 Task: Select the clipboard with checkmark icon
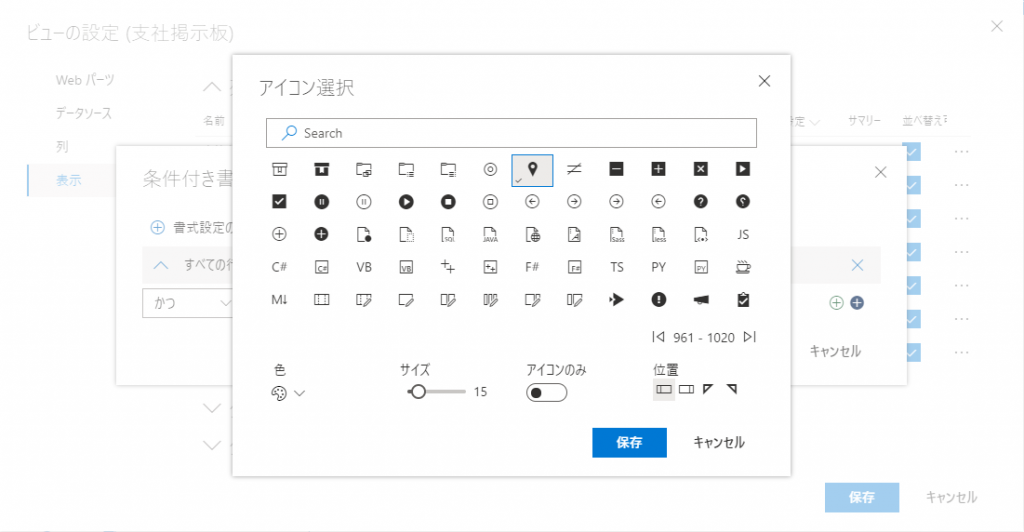coord(742,299)
